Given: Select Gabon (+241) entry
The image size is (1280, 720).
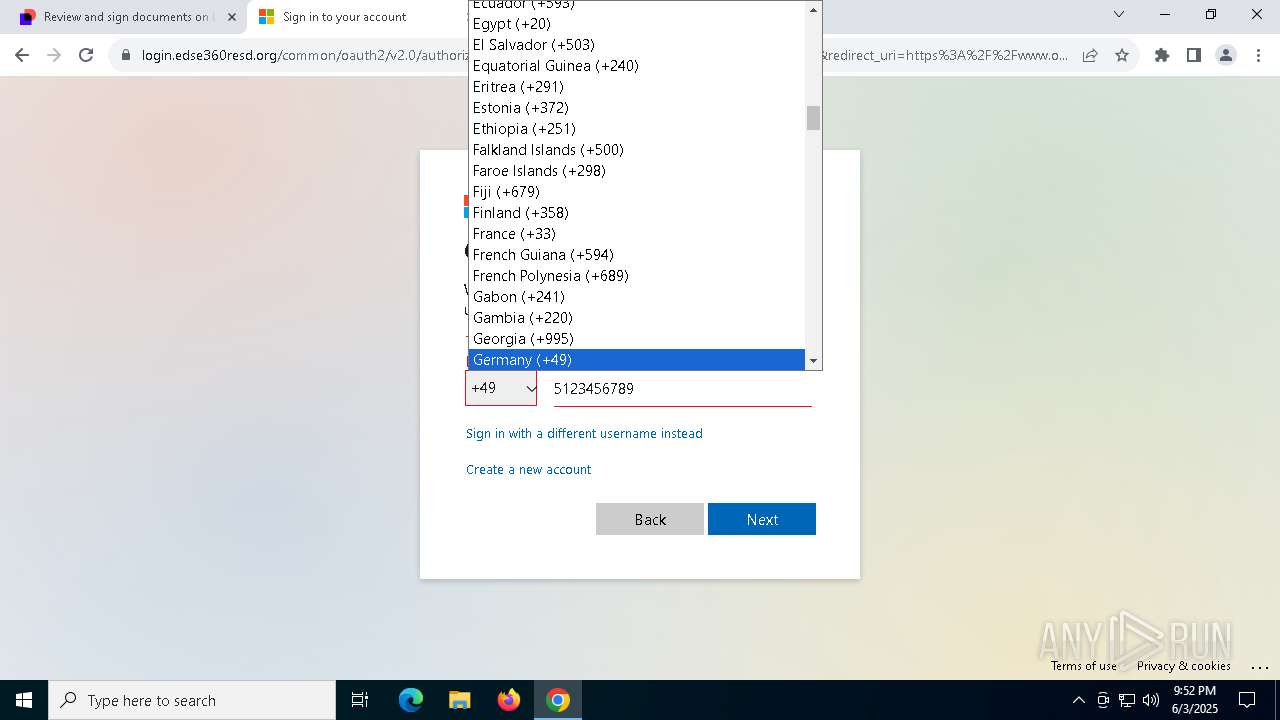Looking at the screenshot, I should (x=637, y=297).
